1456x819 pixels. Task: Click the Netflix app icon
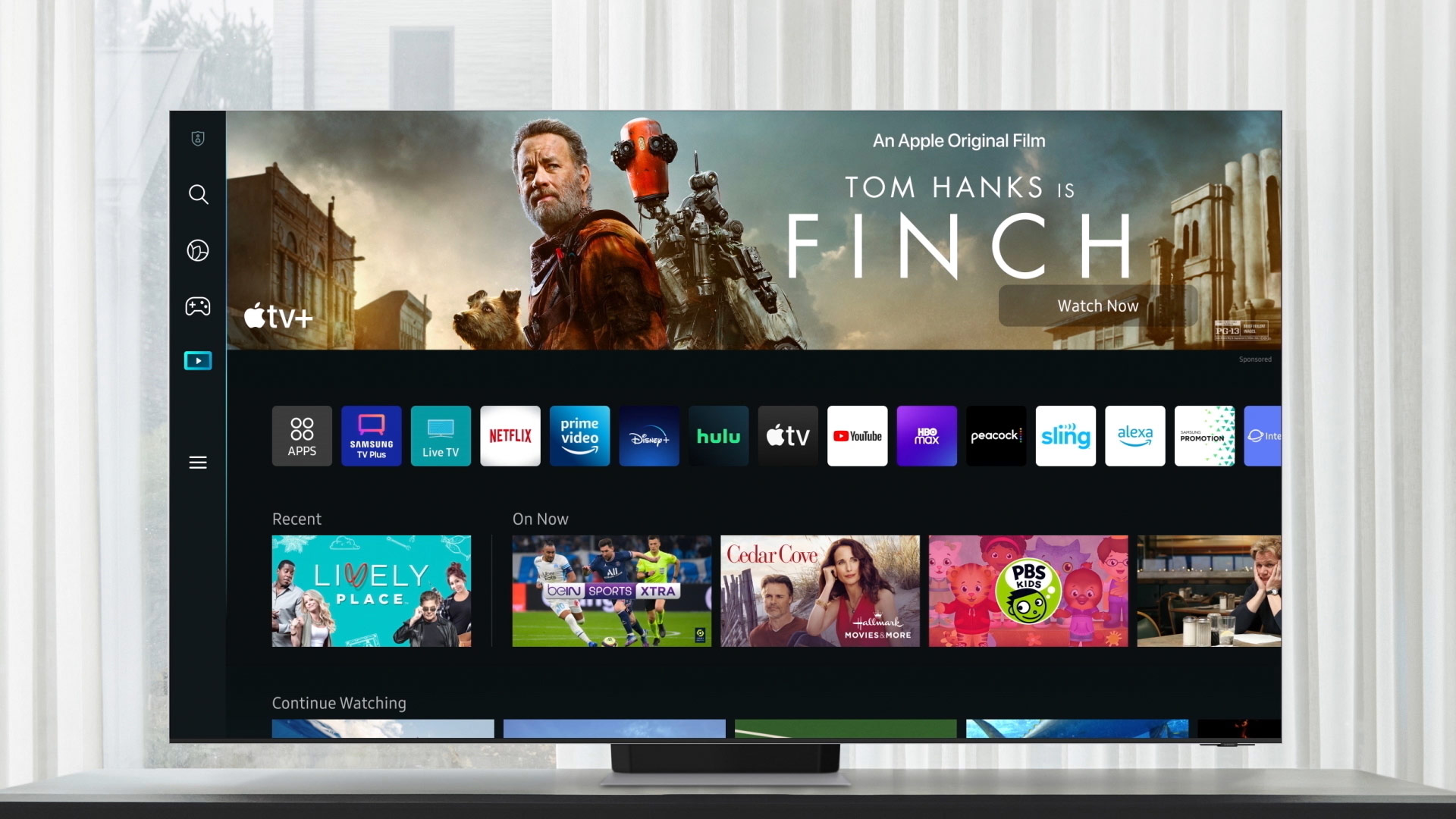click(x=509, y=435)
